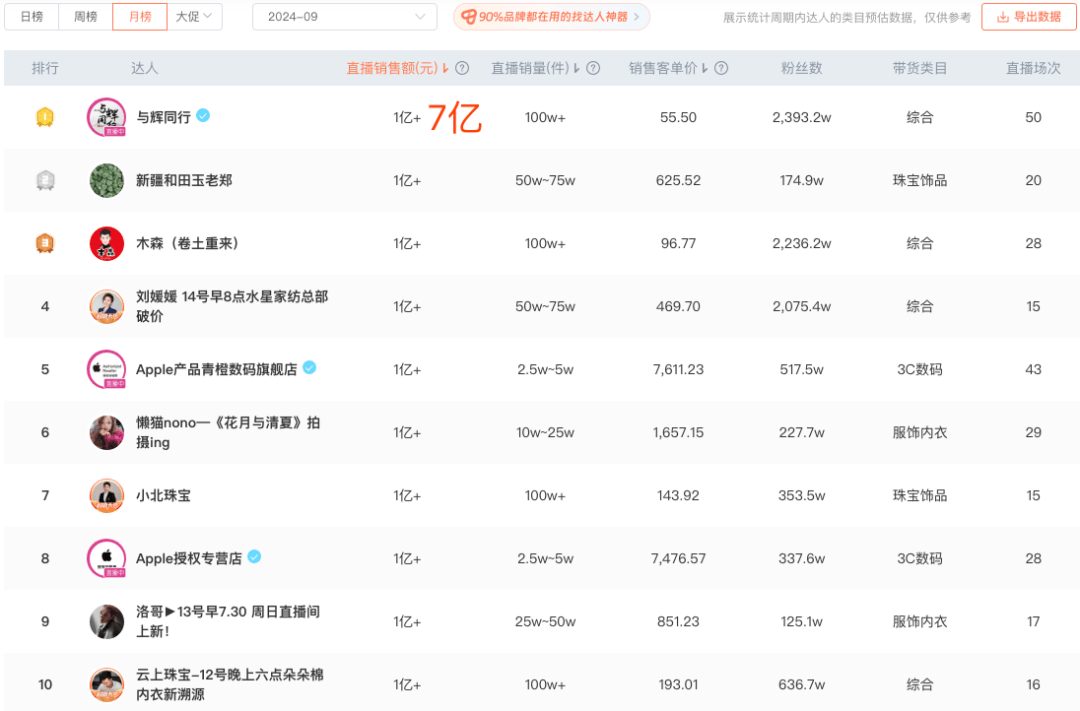Click the 25w~50w sales volume value

pos(545,621)
